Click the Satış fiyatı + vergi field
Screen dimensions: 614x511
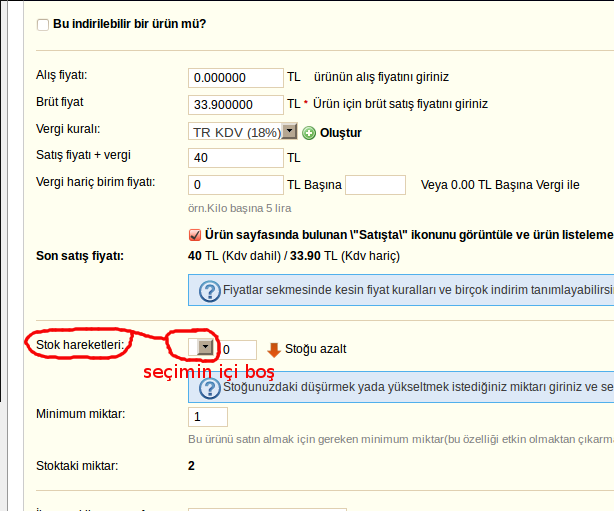click(236, 158)
